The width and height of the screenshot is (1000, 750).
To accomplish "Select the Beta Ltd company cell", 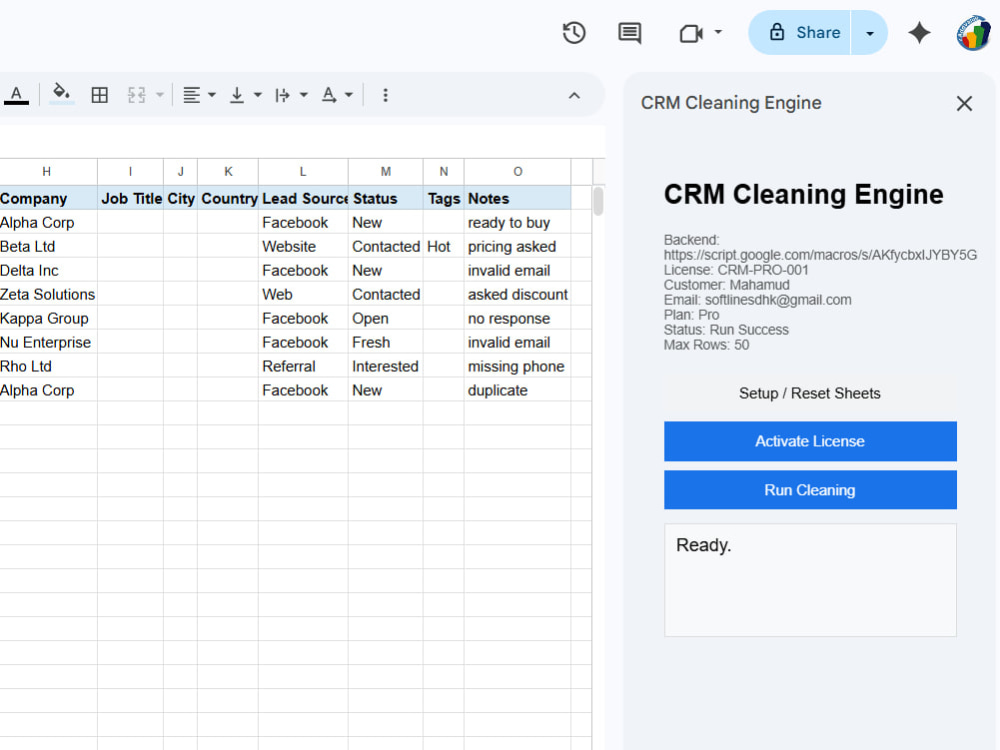I will (x=48, y=246).
